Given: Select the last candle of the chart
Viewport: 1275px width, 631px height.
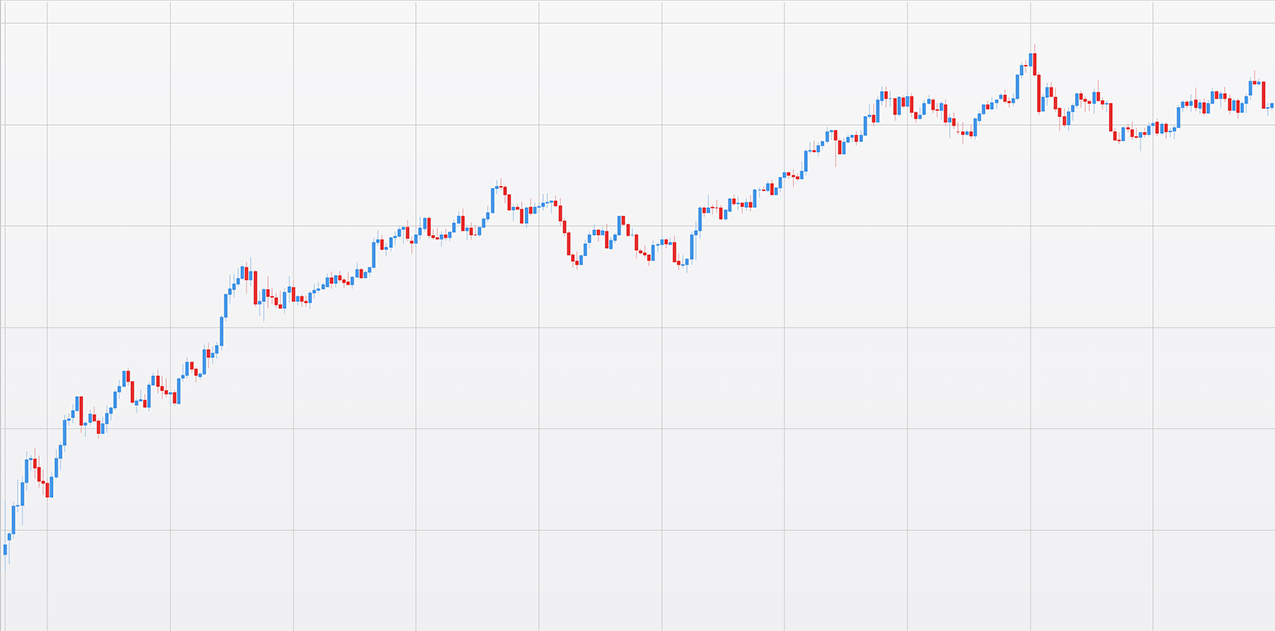Looking at the screenshot, I should pyautogui.click(x=1270, y=104).
